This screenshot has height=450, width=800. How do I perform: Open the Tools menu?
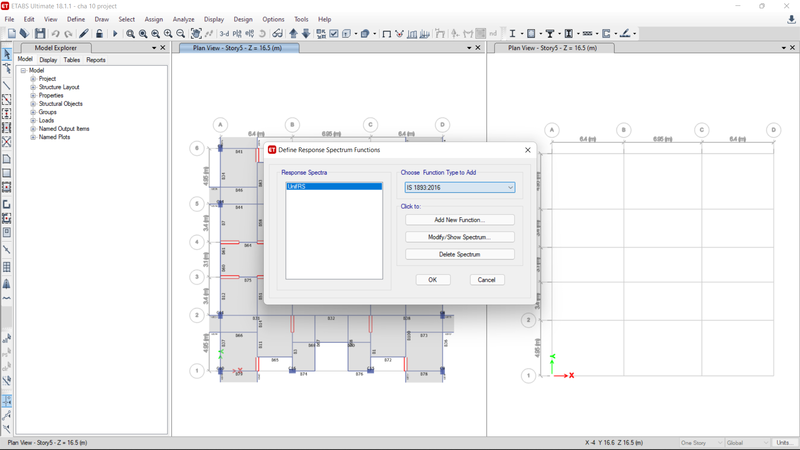pyautogui.click(x=301, y=19)
